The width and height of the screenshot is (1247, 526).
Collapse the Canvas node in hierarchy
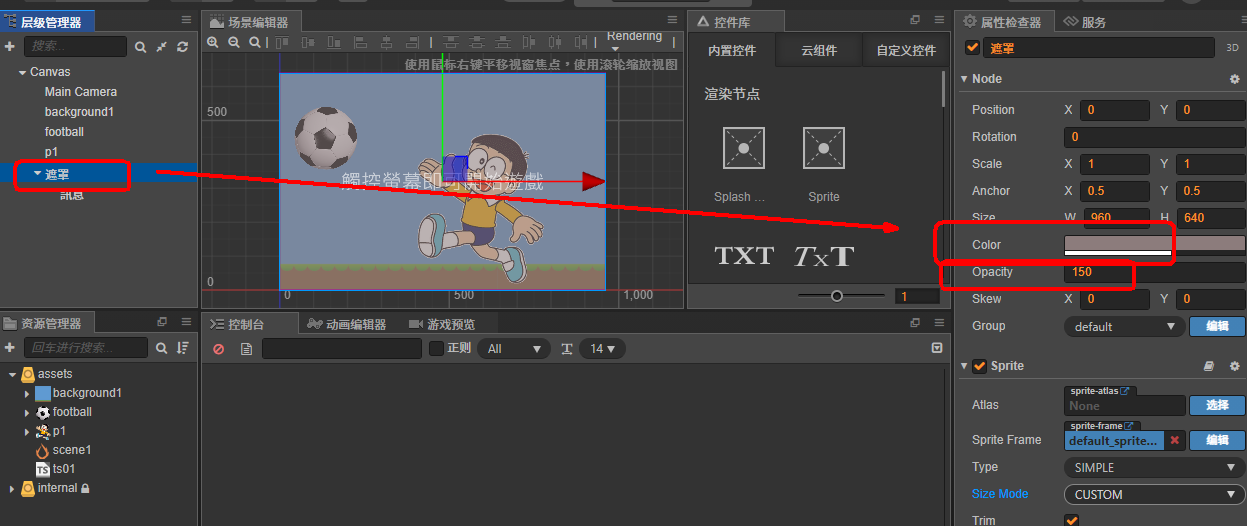(22, 73)
